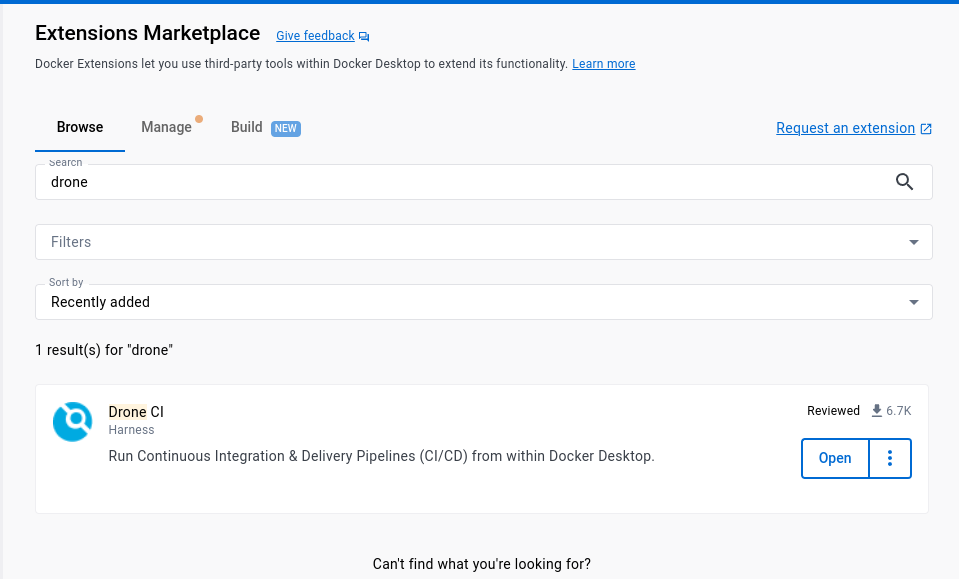Click the Request an extension link
959x579 pixels.
tap(845, 128)
